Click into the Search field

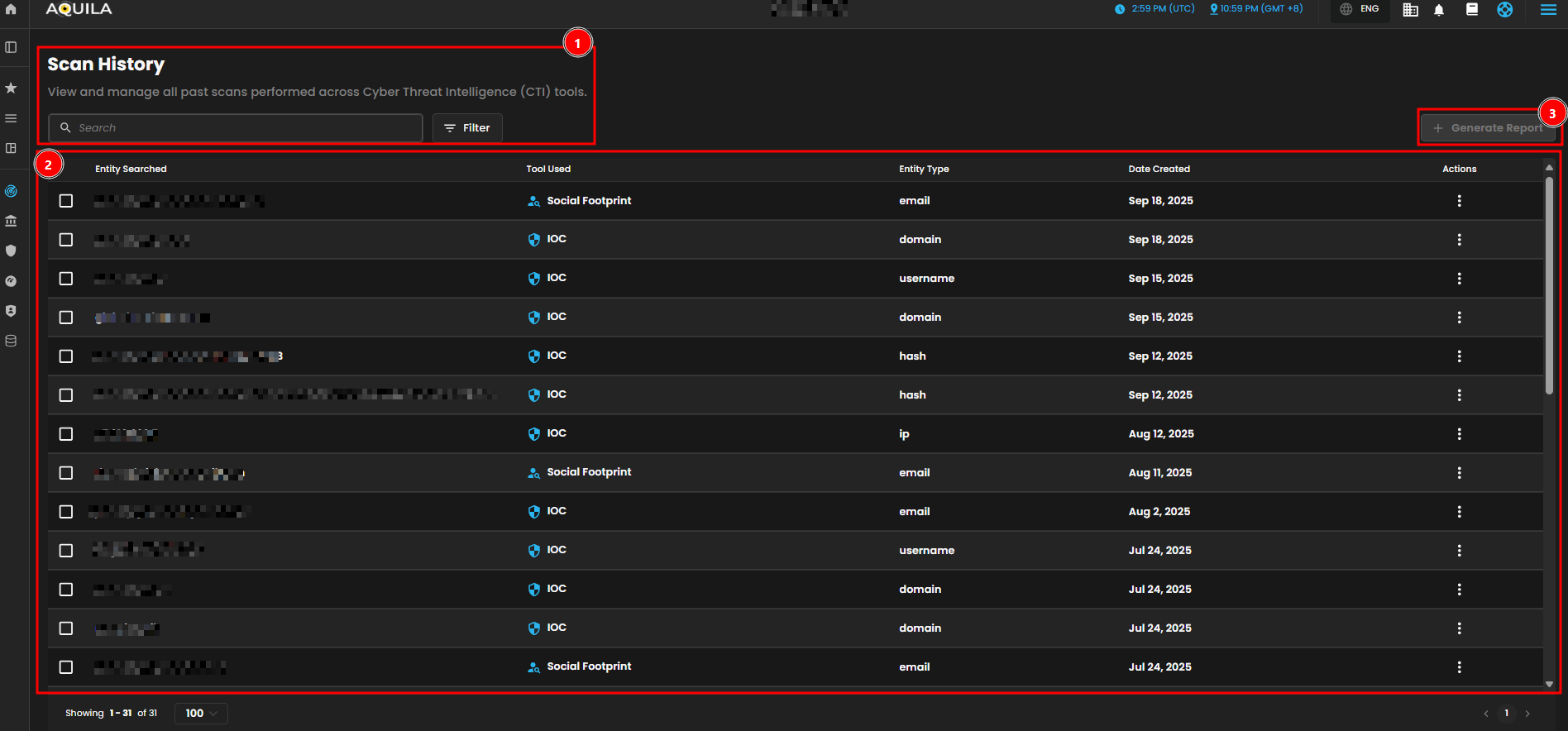pos(236,128)
